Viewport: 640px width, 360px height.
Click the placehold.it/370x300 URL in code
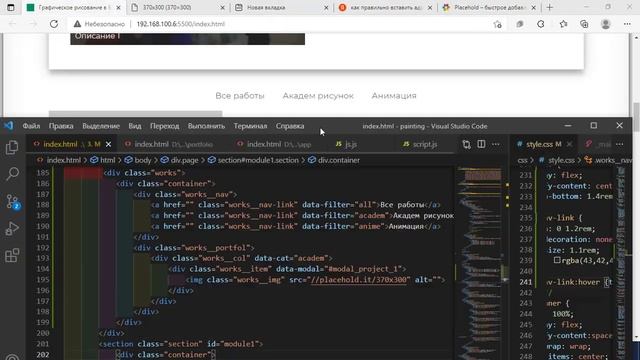coord(359,280)
